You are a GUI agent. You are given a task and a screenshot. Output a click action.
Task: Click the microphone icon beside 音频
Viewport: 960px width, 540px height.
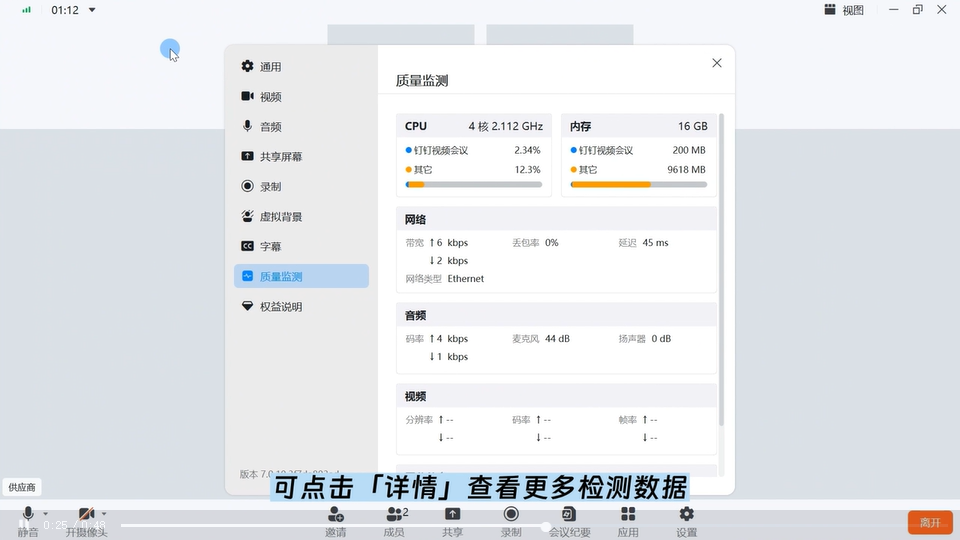[x=247, y=126]
